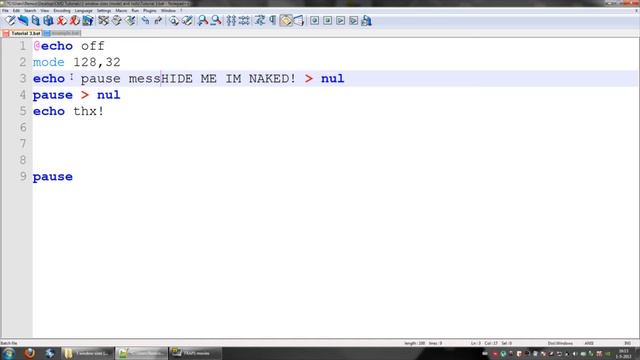
Task: Paste clipboard using the Paste icon
Action: 130,20
